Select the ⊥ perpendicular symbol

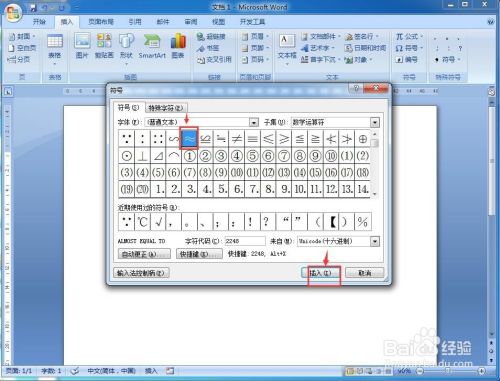[142, 155]
